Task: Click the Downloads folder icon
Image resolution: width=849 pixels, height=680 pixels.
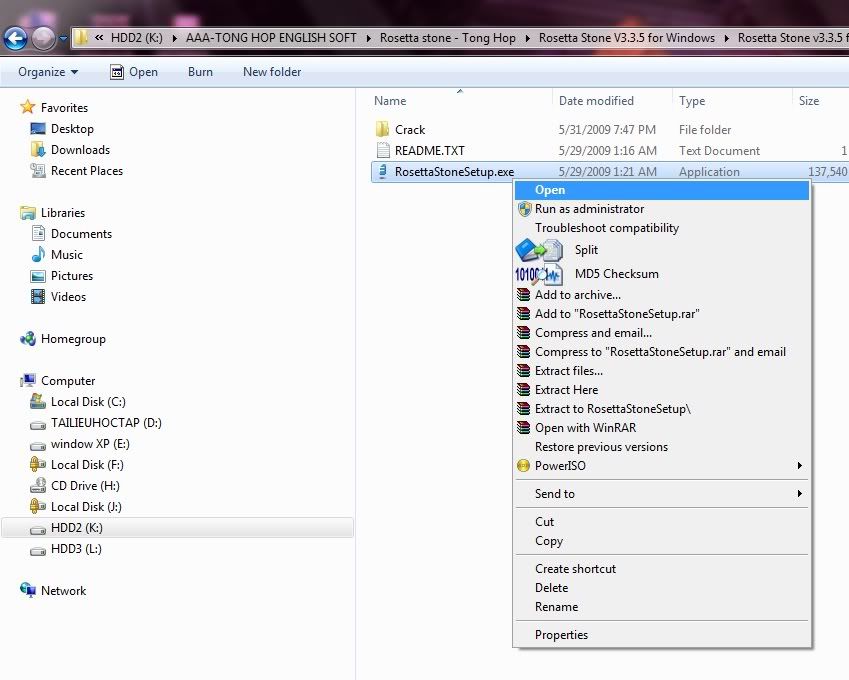Action: 38,149
